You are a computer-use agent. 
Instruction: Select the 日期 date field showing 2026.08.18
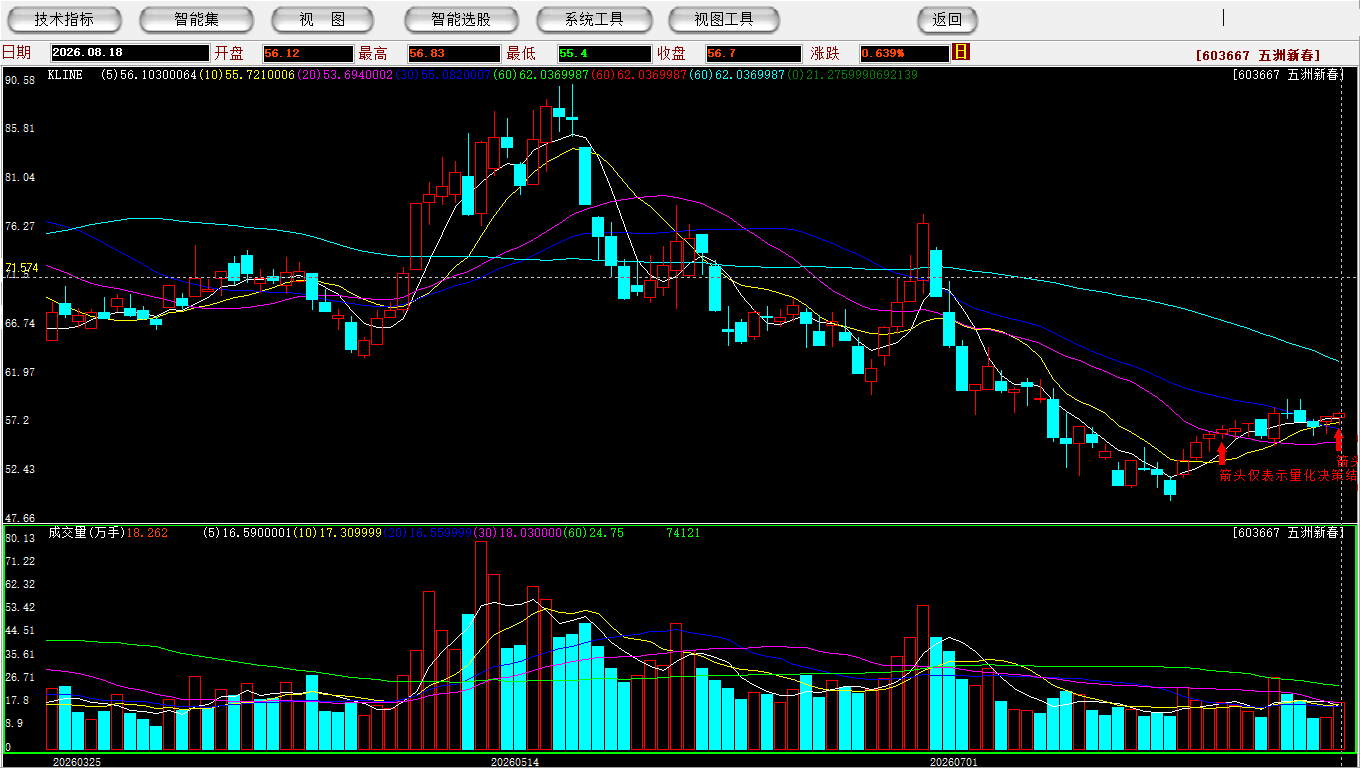130,53
